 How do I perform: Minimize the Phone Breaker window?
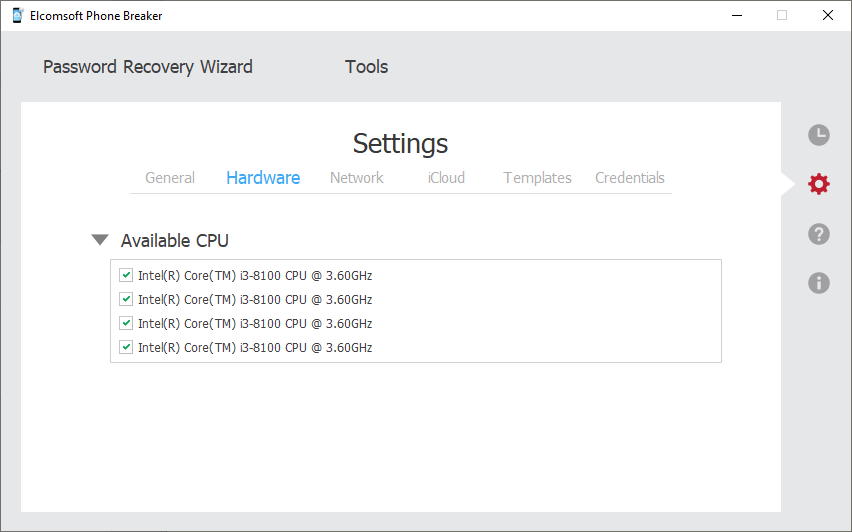[x=736, y=15]
